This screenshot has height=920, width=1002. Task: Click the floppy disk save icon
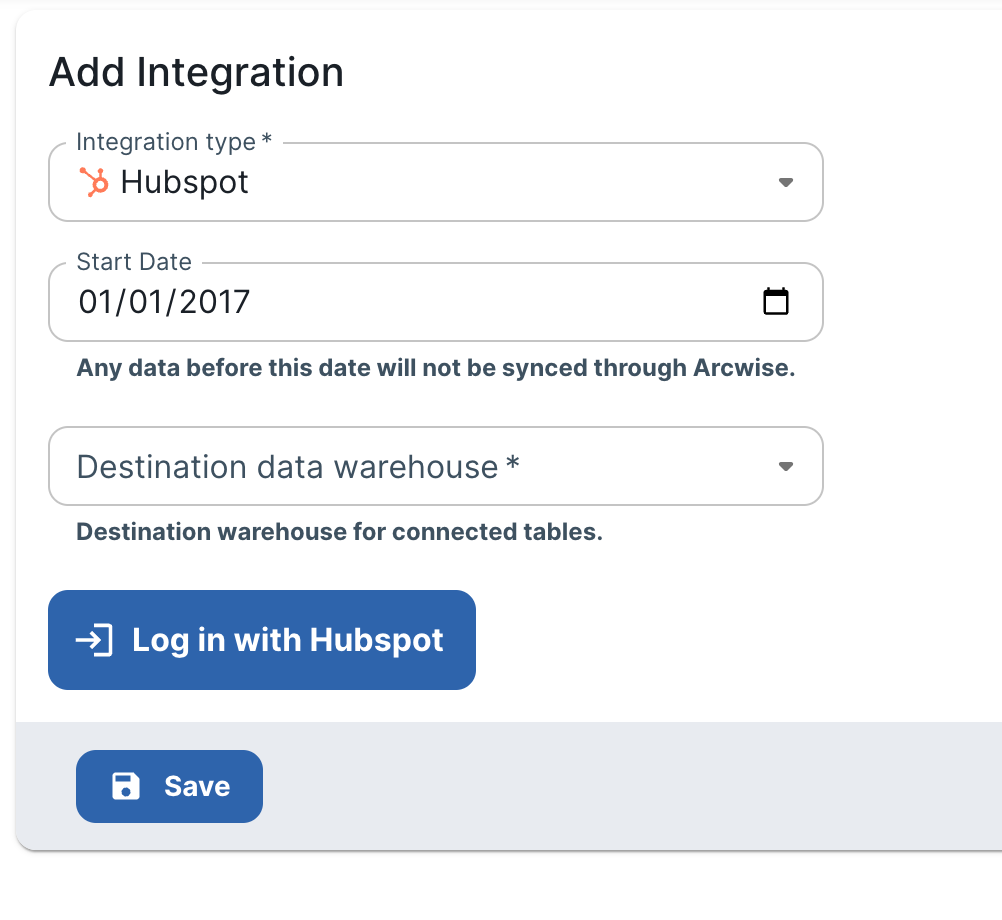click(x=126, y=786)
